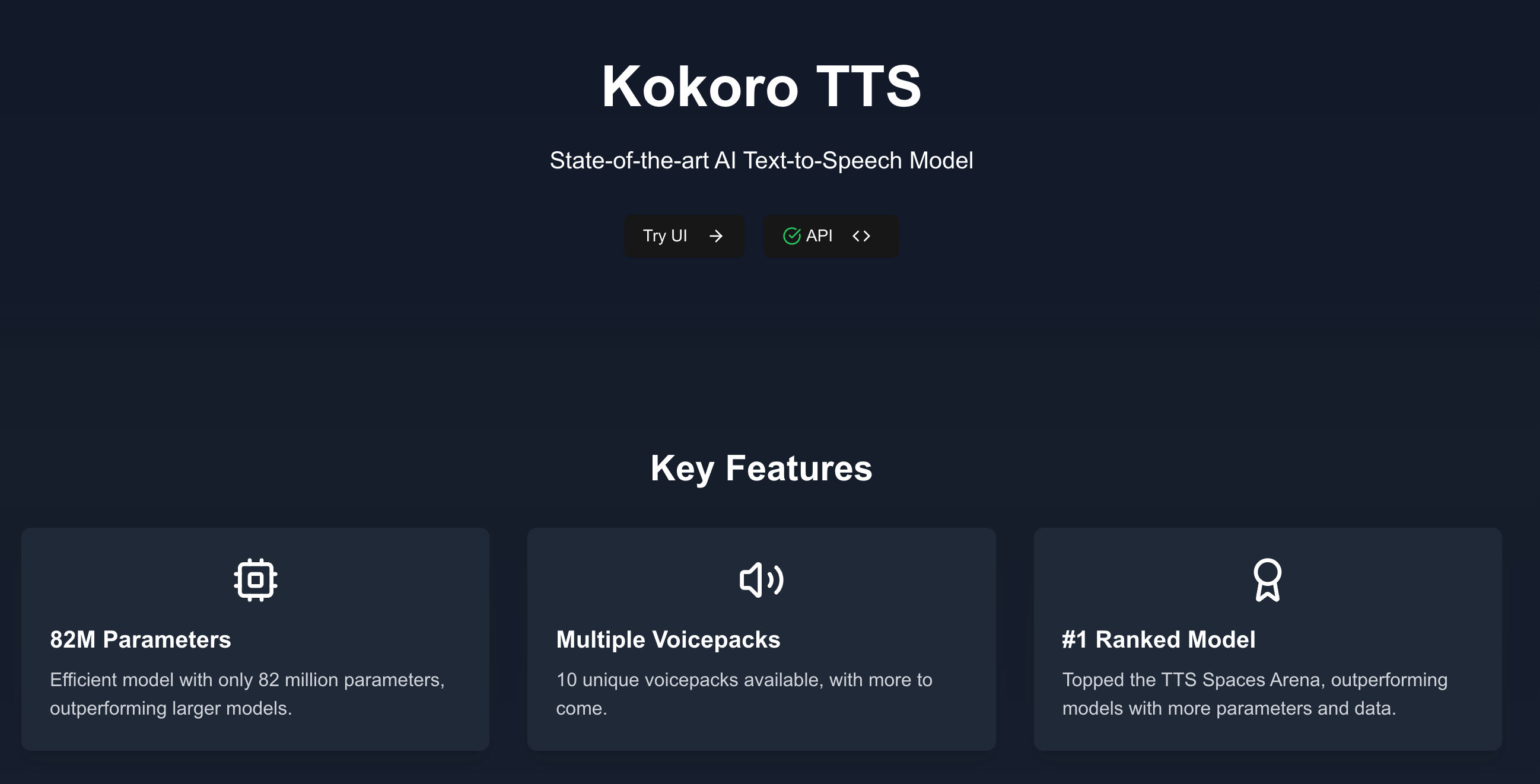
Task: Click the Try UI button
Action: (x=684, y=236)
